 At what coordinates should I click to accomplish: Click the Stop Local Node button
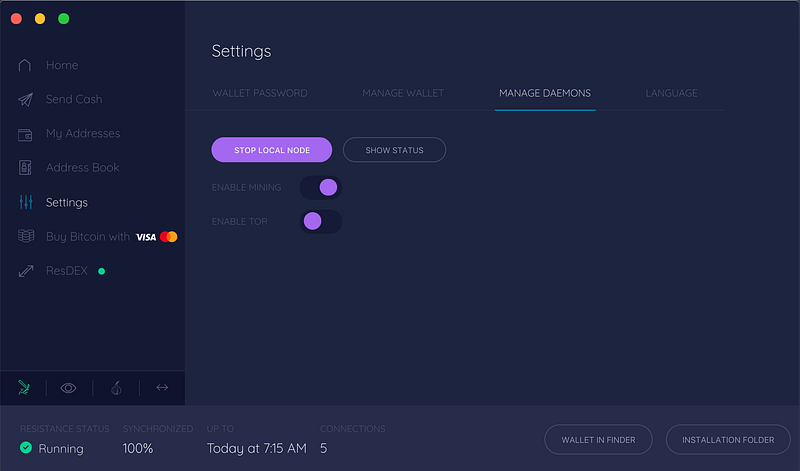271,150
